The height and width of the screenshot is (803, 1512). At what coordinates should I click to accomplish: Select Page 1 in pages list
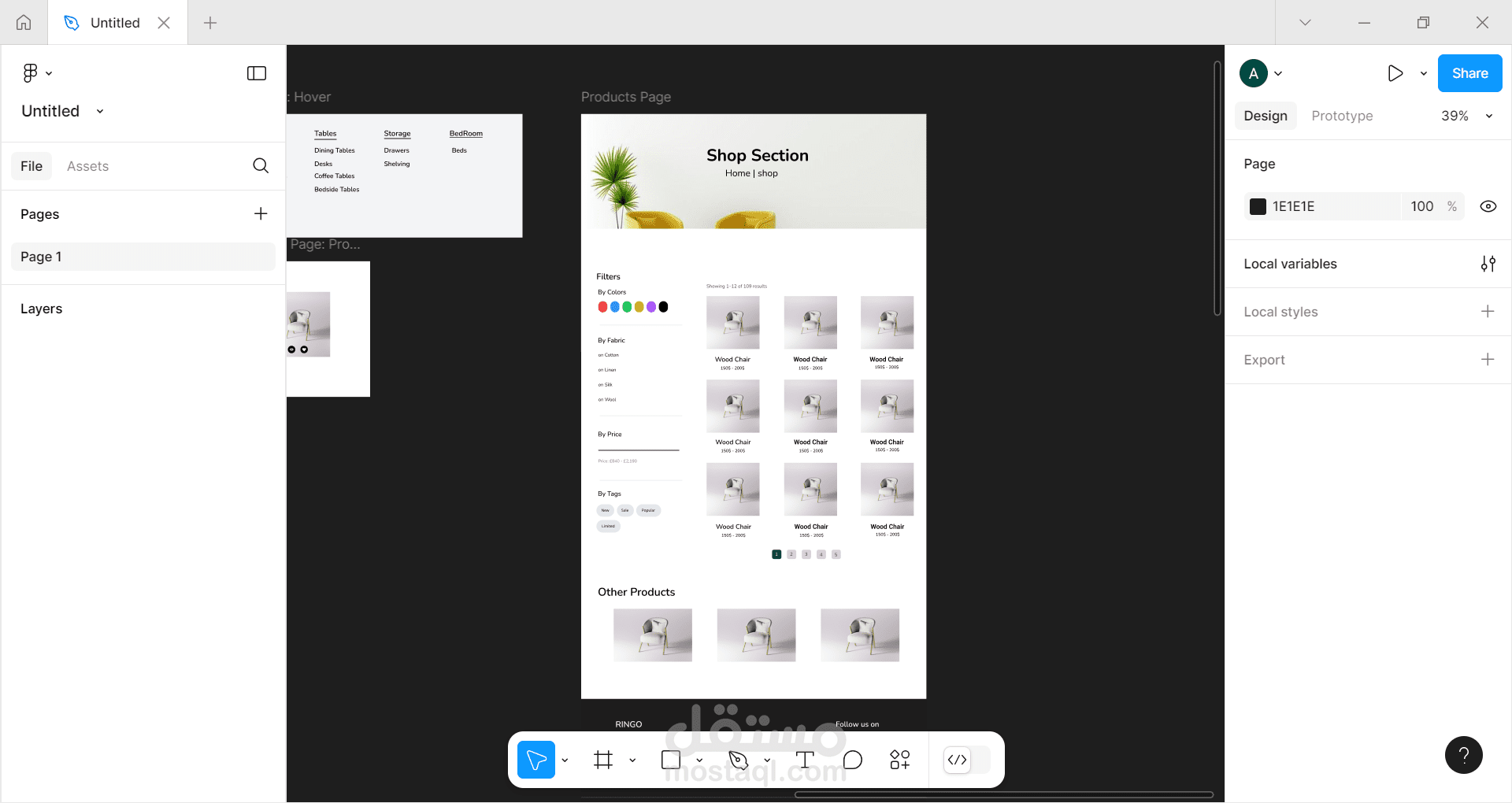coord(143,257)
